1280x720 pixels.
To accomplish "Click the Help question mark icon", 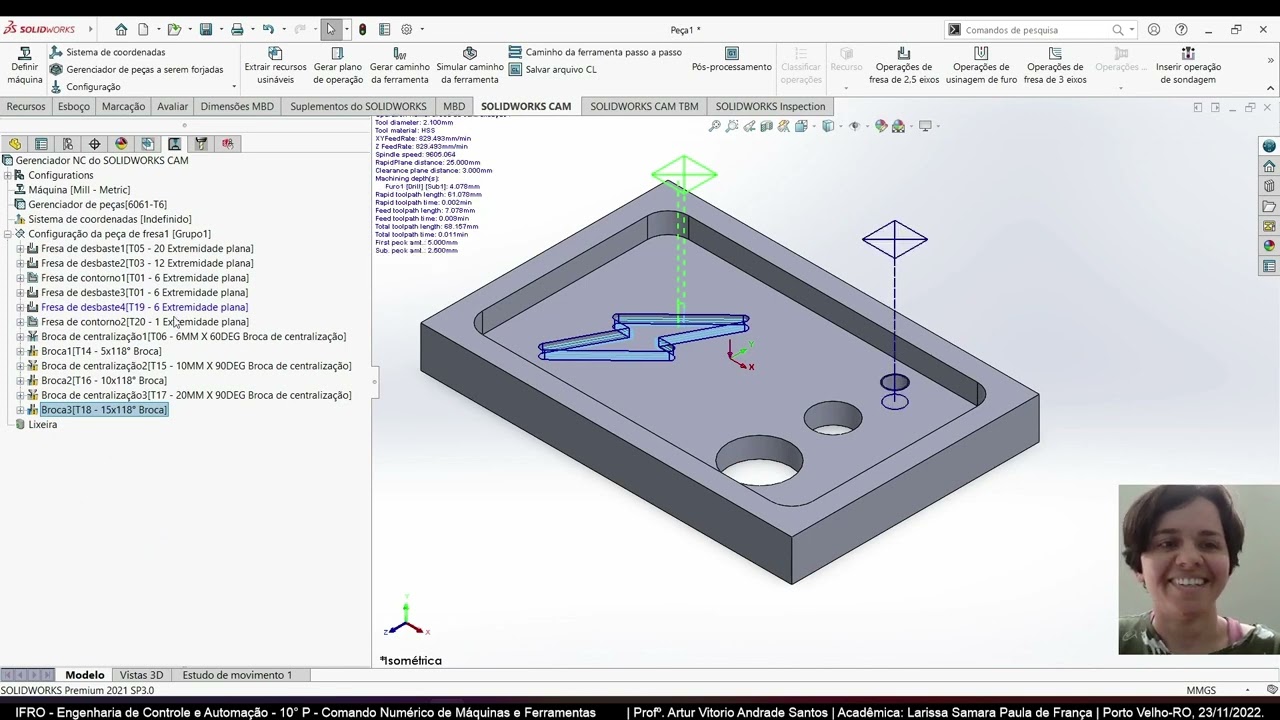I will pos(1181,30).
